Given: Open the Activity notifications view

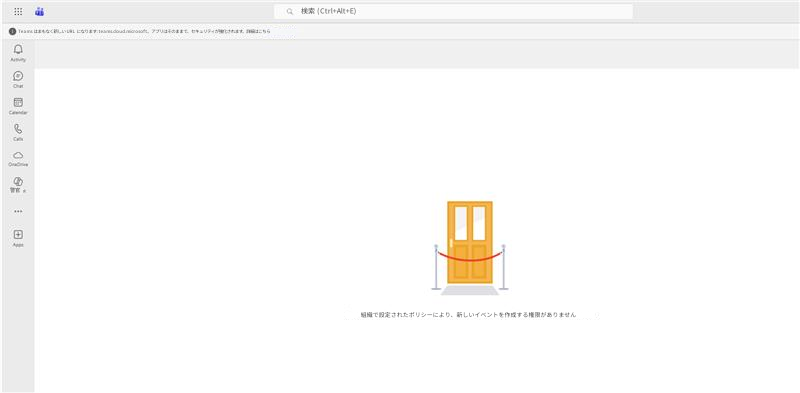Looking at the screenshot, I should pyautogui.click(x=18, y=53).
